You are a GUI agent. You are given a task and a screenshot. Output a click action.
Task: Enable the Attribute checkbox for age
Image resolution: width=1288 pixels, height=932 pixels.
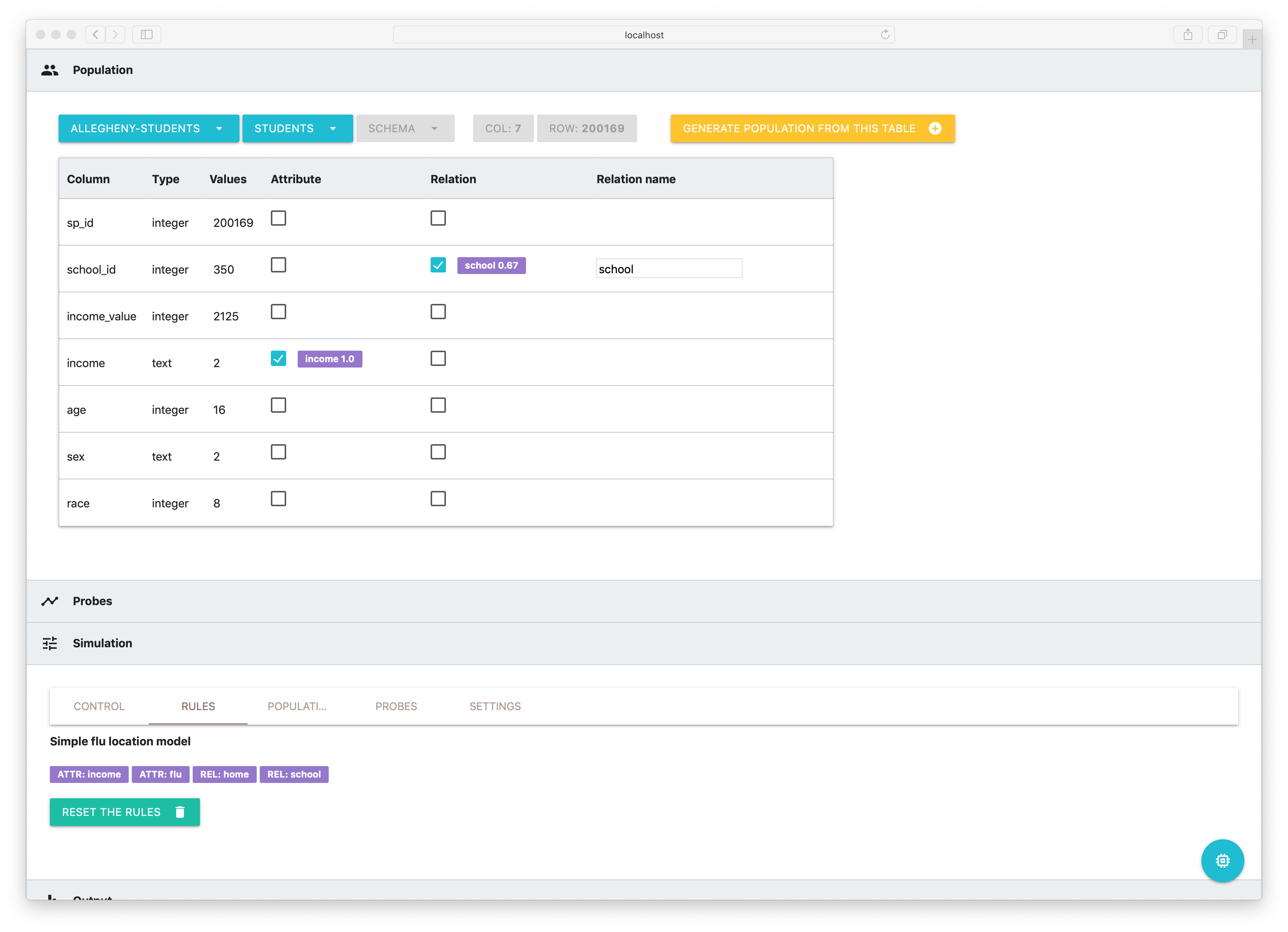click(x=278, y=405)
